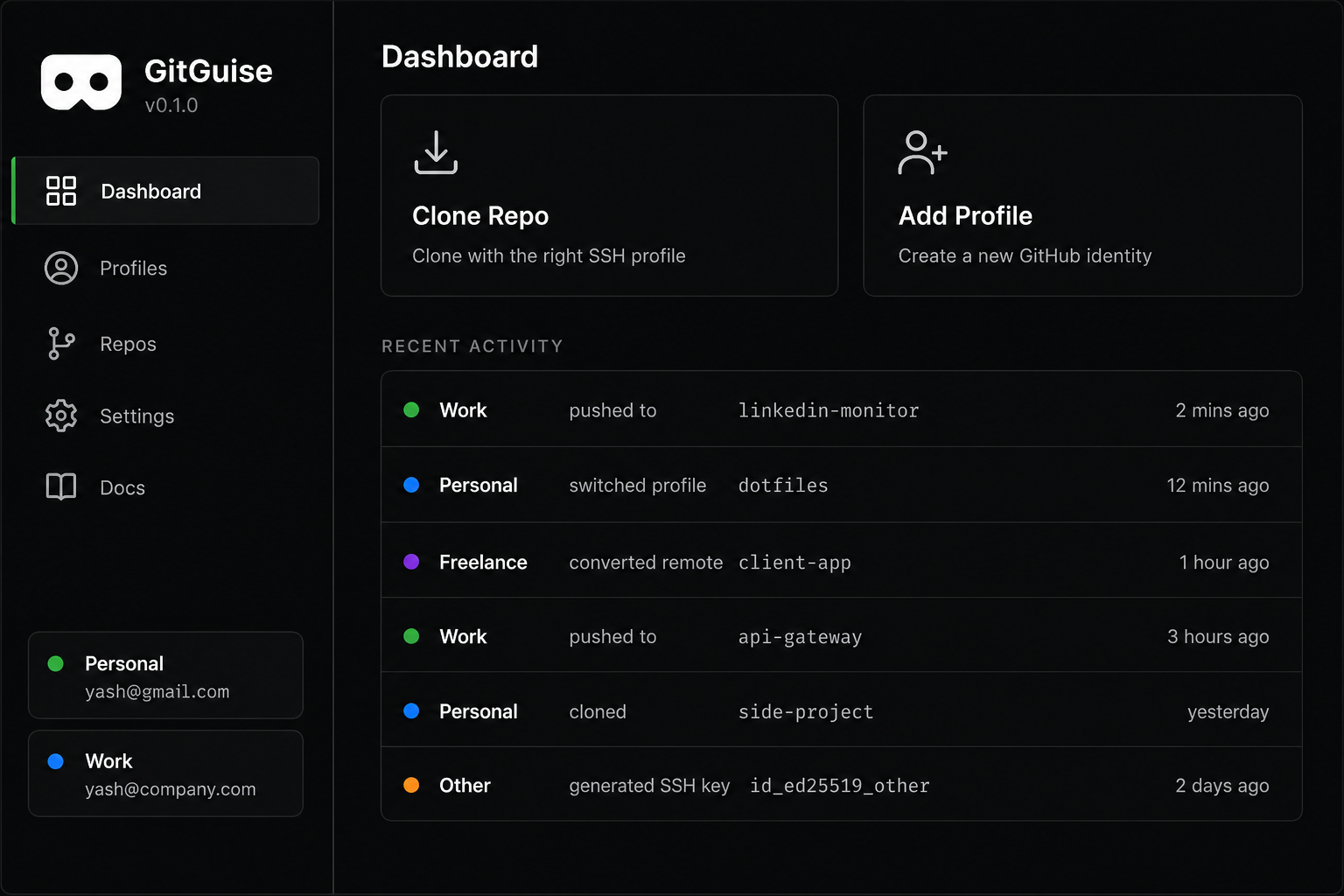The image size is (1344, 896).
Task: Click the Clone Repo download icon
Action: (x=436, y=152)
